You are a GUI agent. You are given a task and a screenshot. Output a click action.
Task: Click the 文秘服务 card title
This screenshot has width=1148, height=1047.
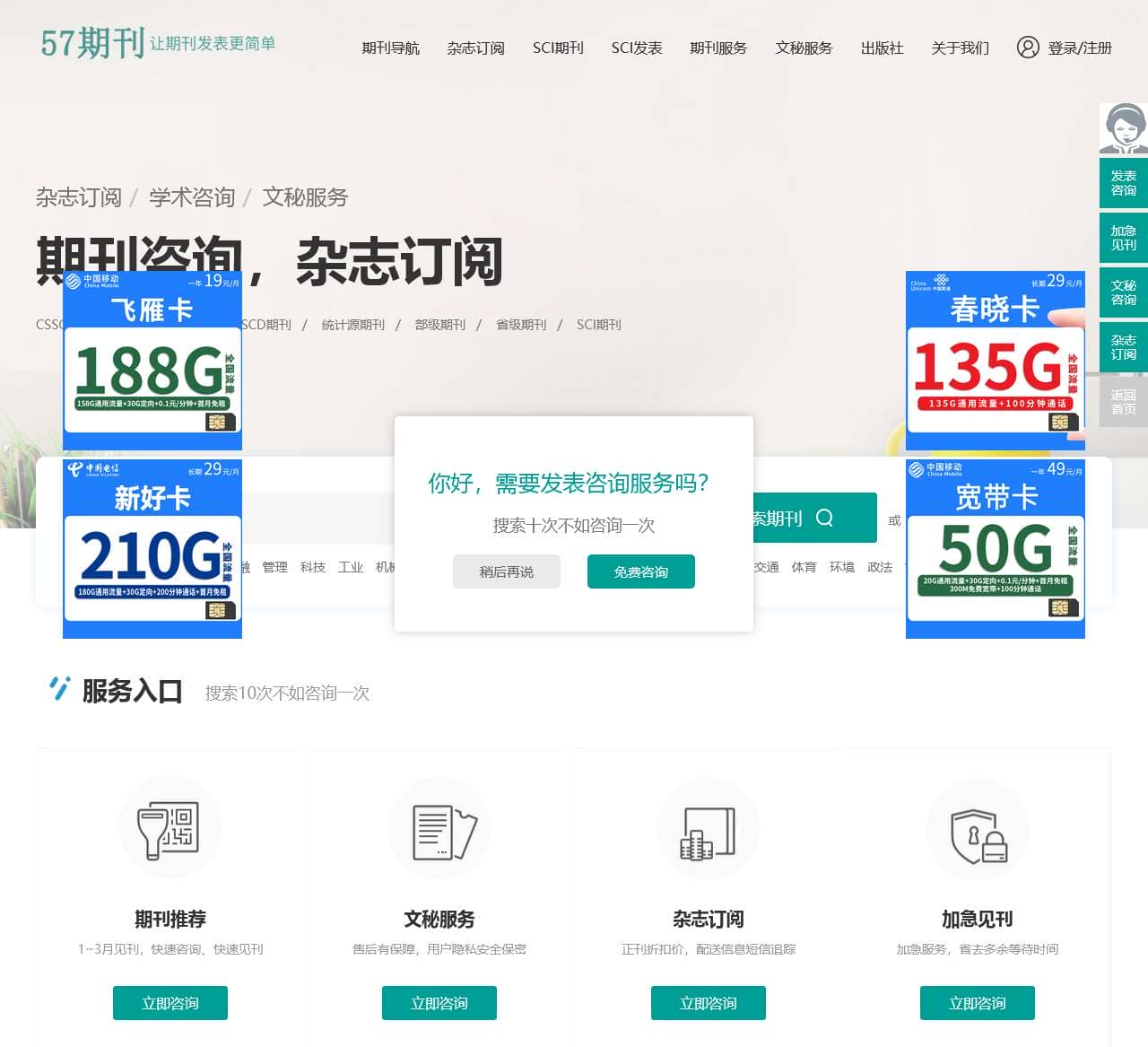coord(439,919)
